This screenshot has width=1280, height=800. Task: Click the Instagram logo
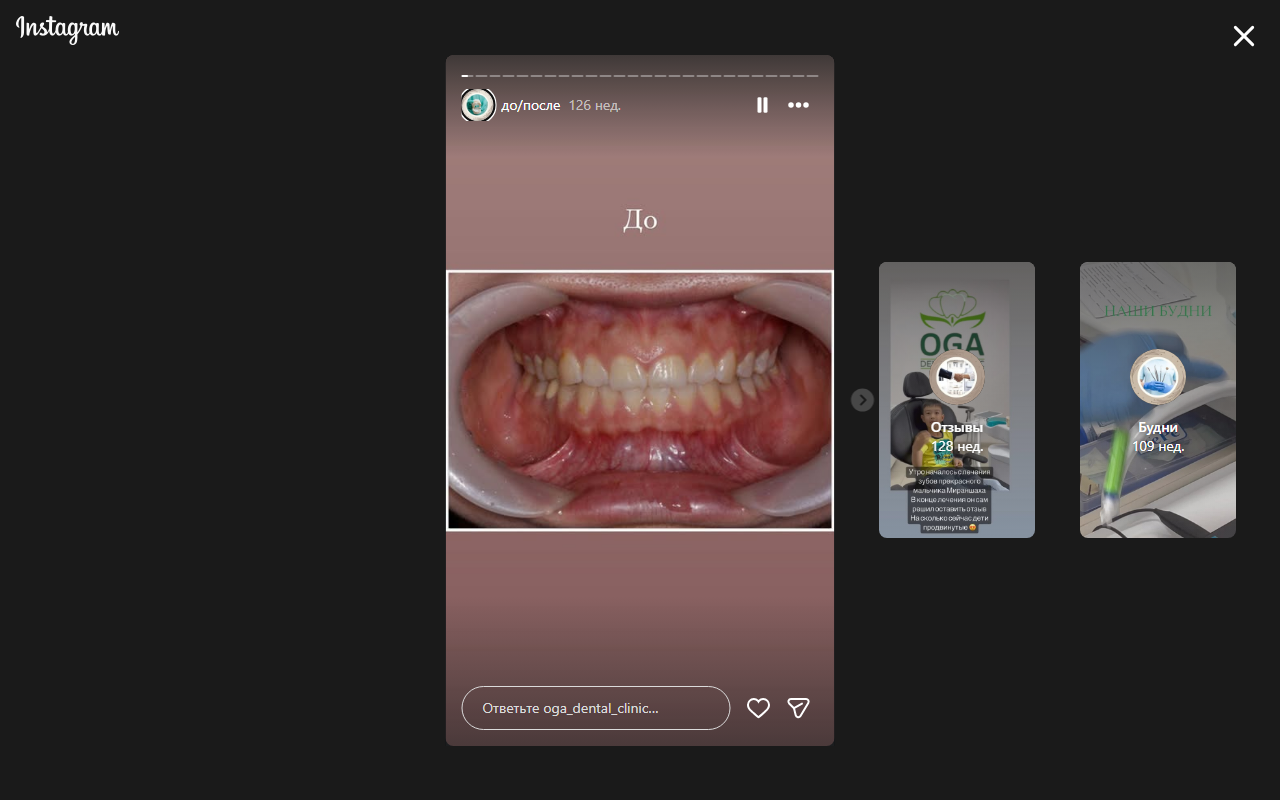tap(67, 29)
